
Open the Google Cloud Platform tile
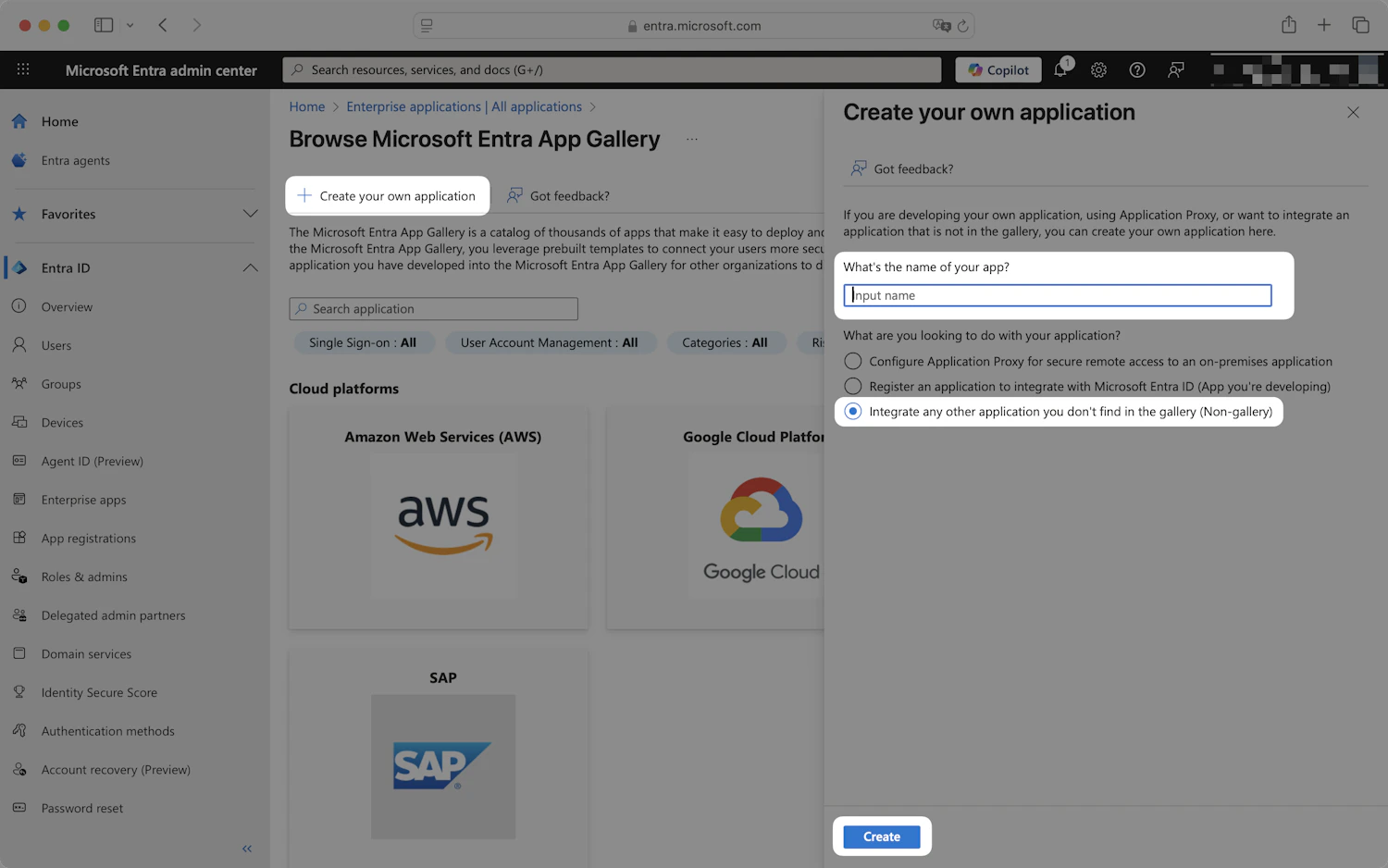715,518
